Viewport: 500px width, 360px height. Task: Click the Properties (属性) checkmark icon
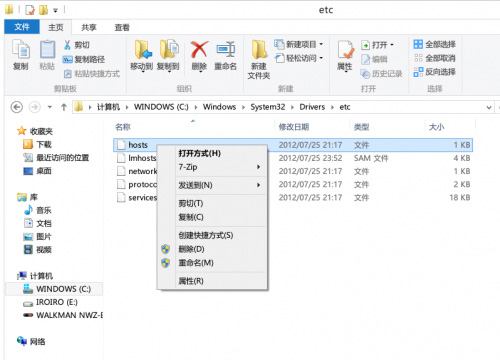click(x=345, y=50)
